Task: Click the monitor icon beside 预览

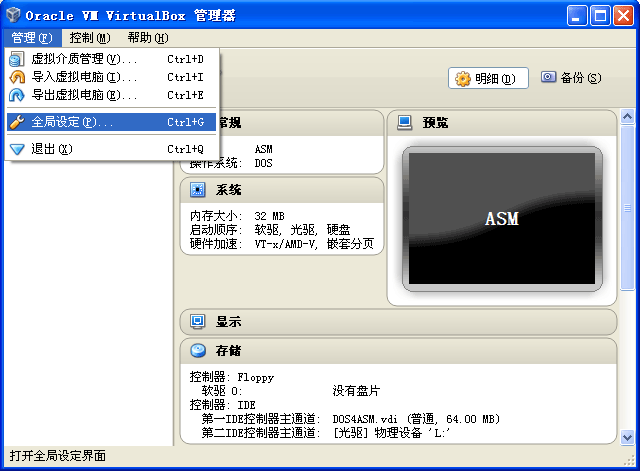Action: 404,122
